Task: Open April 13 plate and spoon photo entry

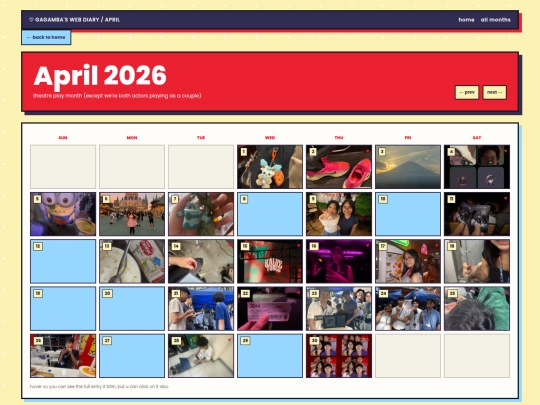Action: pyautogui.click(x=132, y=261)
